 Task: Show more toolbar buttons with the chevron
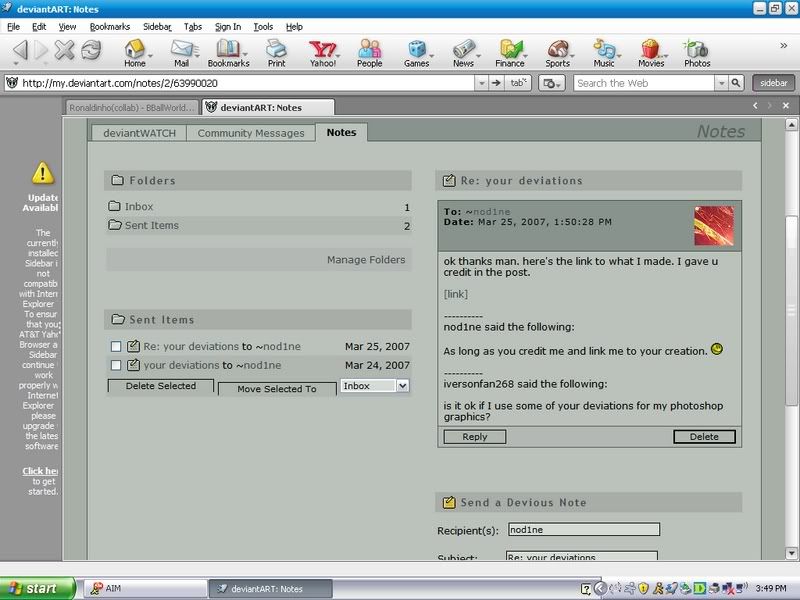click(784, 46)
